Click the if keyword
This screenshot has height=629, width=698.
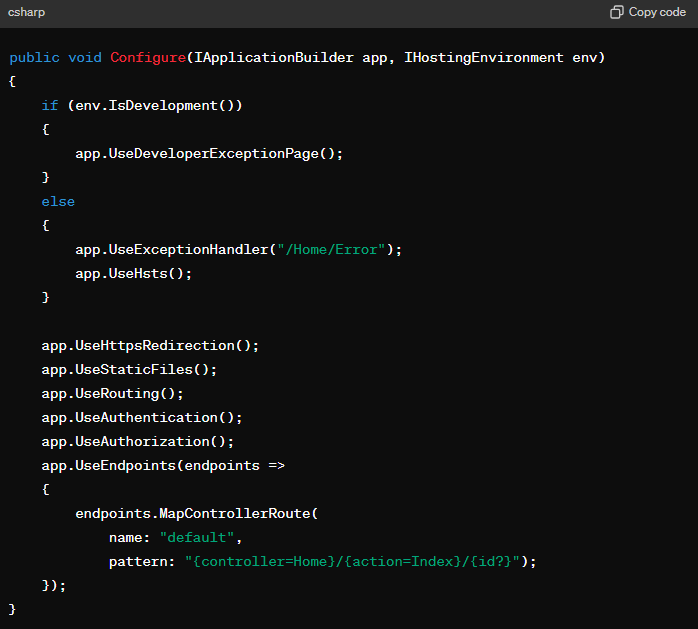(49, 106)
